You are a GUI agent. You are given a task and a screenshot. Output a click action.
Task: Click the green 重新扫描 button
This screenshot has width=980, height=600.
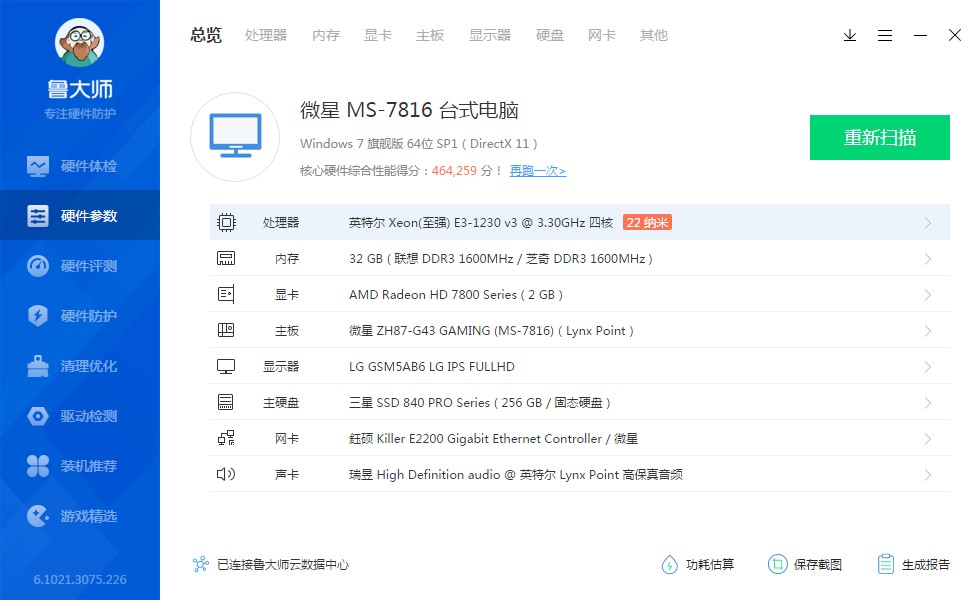tap(879, 138)
